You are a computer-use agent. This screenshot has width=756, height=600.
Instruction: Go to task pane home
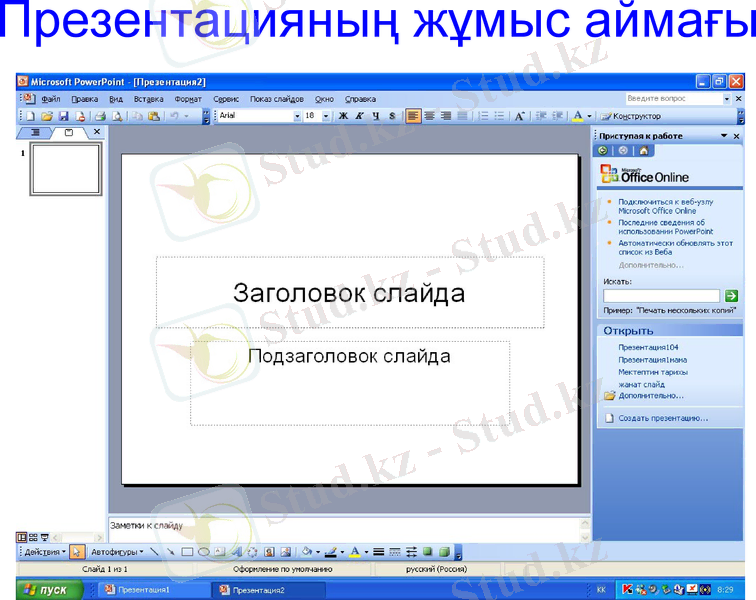[x=644, y=150]
